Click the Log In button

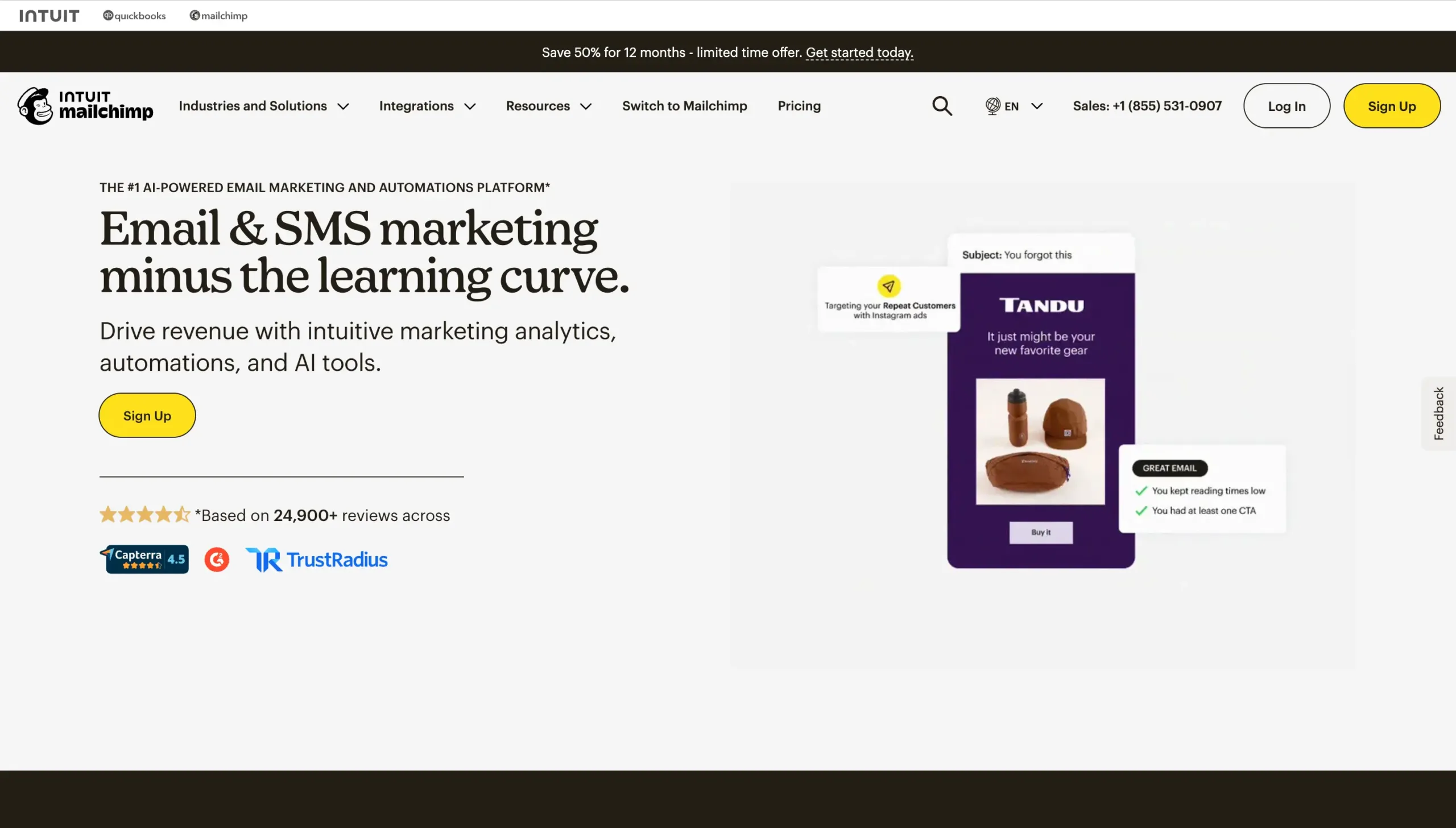tap(1287, 106)
